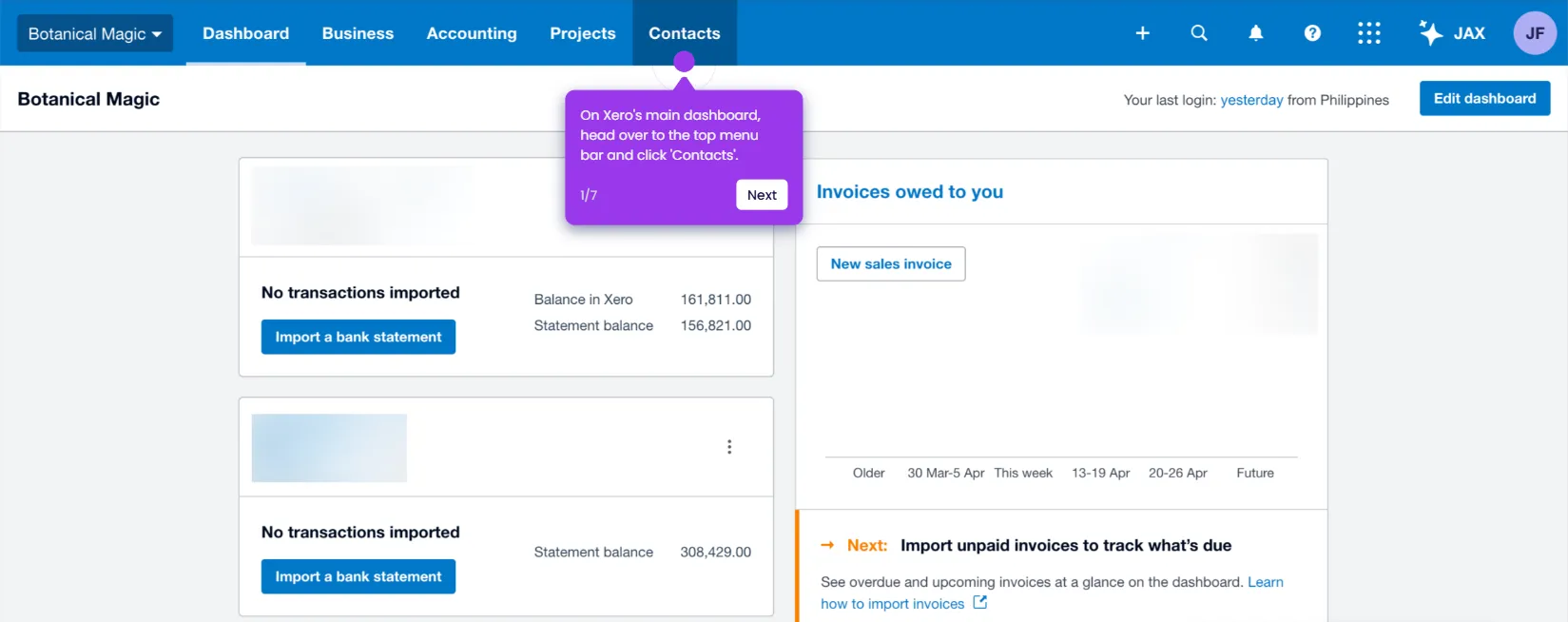This screenshot has height=622, width=1568.
Task: Click the blurred second bank account thumbnail
Action: (329, 448)
